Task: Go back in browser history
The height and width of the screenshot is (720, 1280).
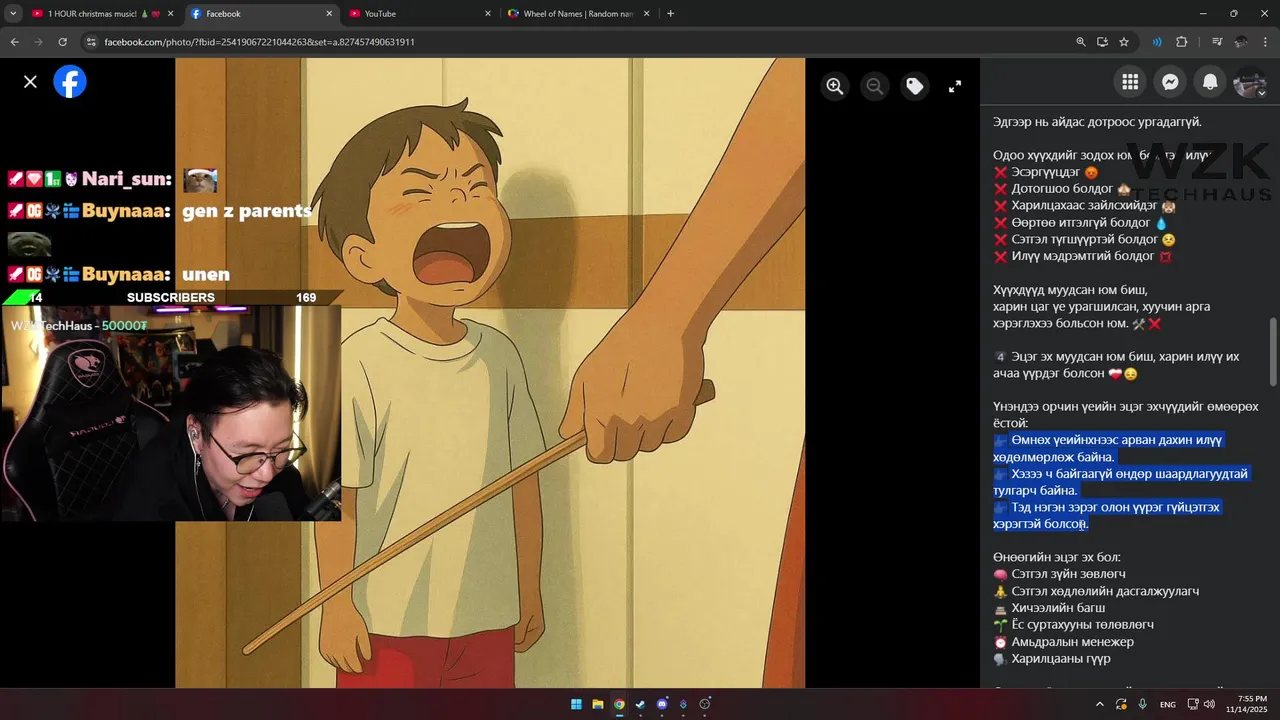Action: click(x=14, y=42)
